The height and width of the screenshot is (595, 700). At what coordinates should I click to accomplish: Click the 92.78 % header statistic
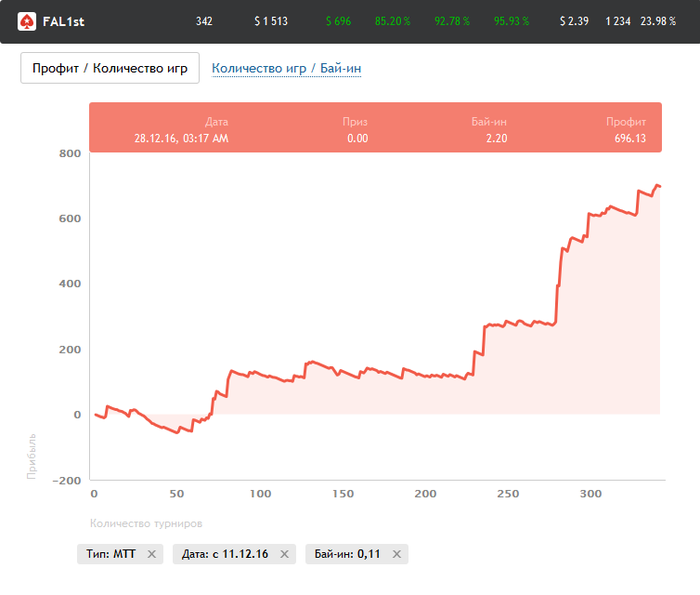(452, 21)
